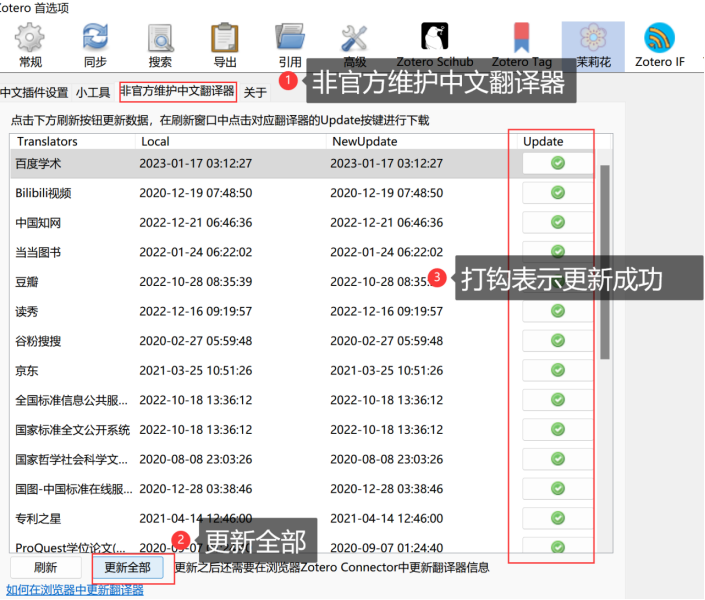Viewport: 705px width, 600px height.
Task: Open the 搜索 search preferences pane
Action: pos(160,46)
